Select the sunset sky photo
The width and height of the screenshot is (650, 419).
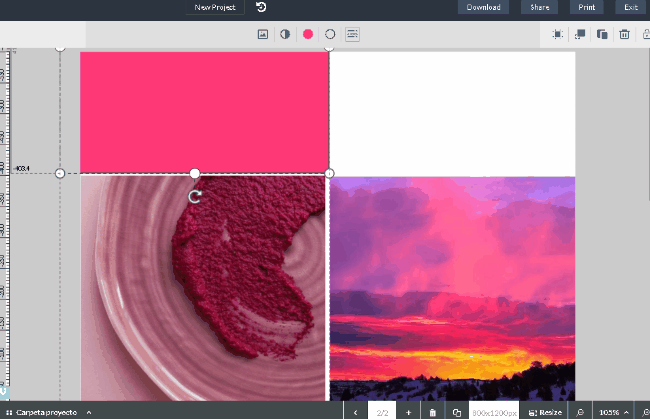[453, 288]
